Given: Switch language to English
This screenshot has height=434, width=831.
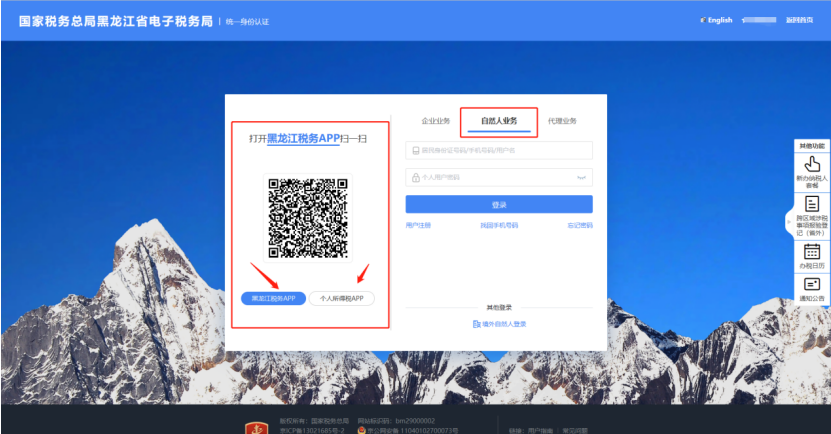Looking at the screenshot, I should pos(720,20).
